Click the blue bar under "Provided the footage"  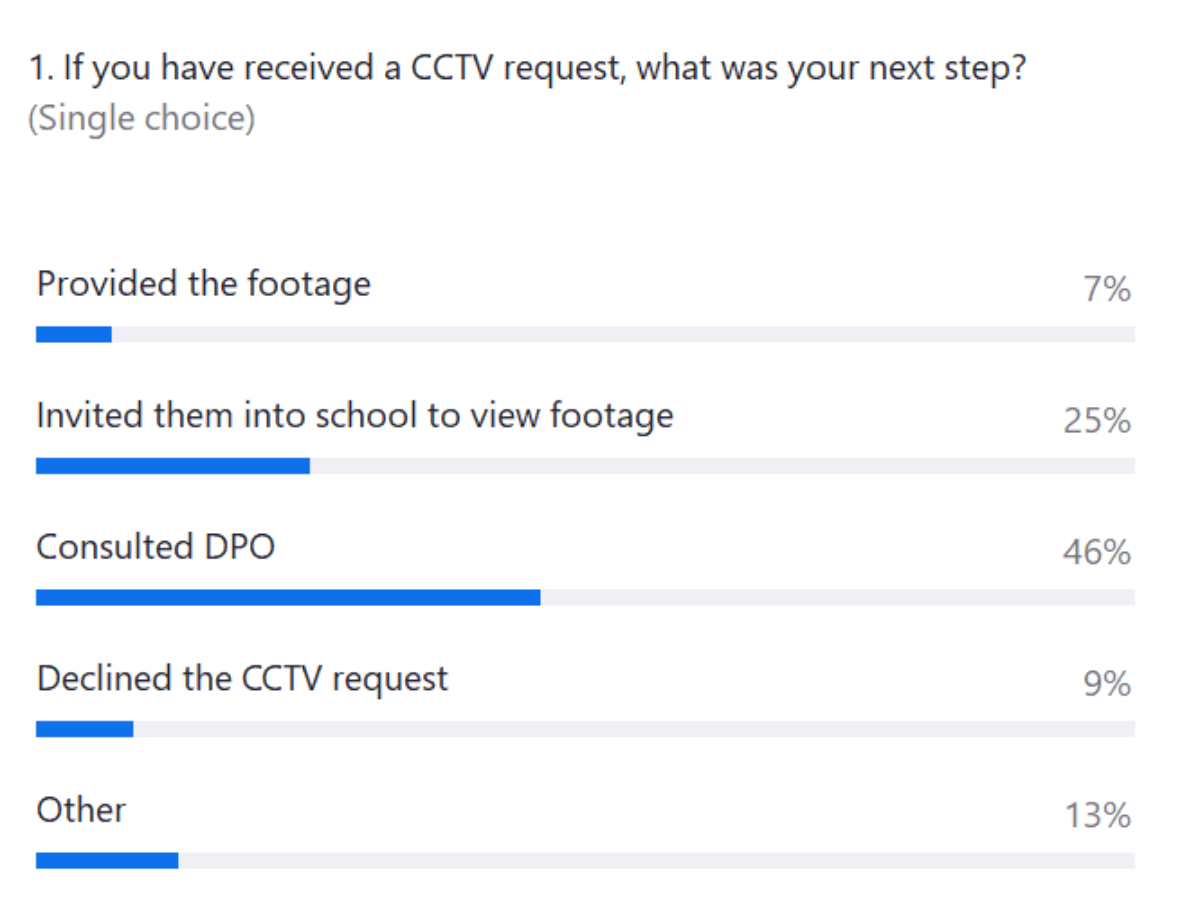[x=74, y=335]
